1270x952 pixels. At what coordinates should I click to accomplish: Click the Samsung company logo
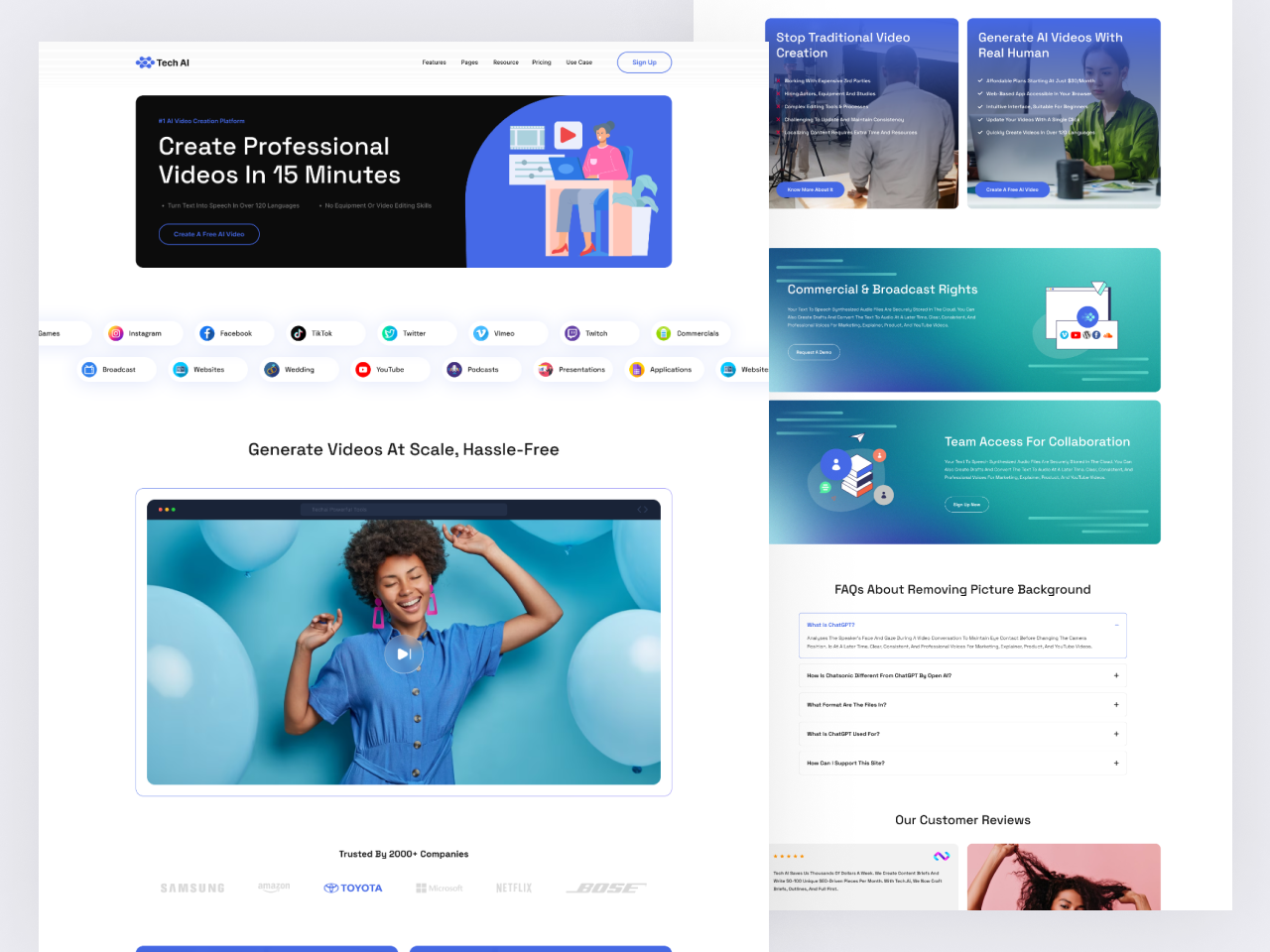click(192, 889)
